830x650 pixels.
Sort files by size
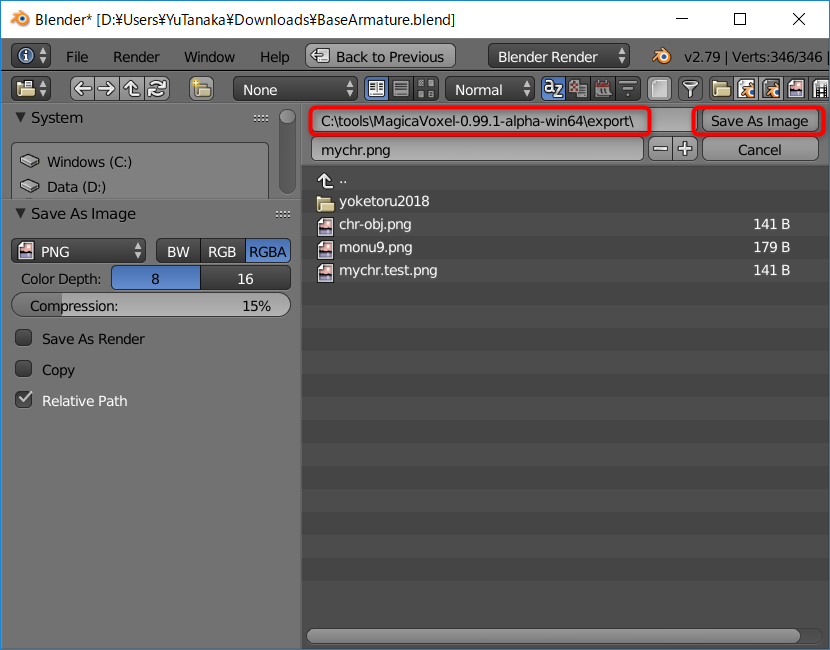point(628,88)
